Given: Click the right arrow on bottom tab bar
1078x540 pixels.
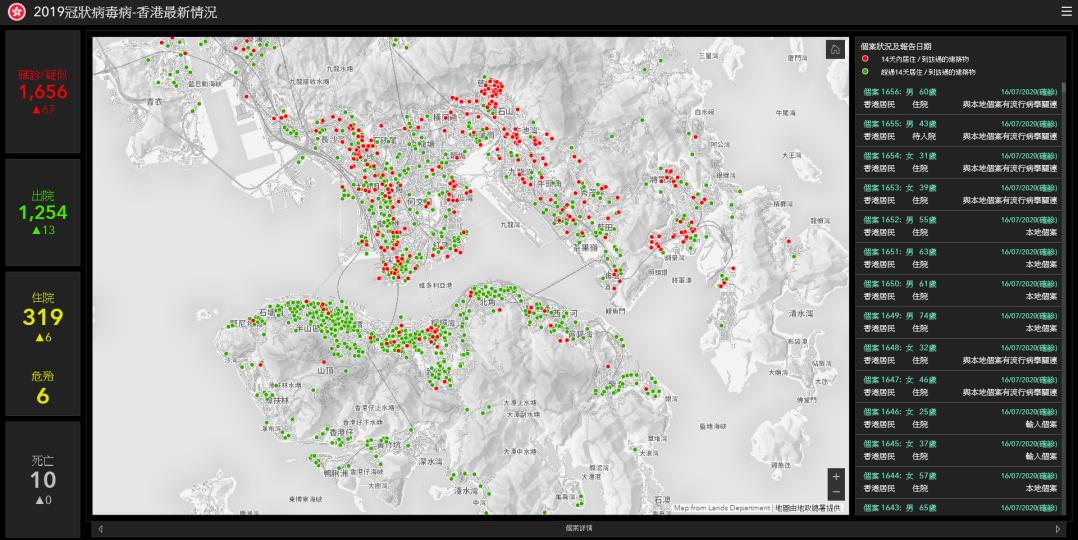Looking at the screenshot, I should click(x=1058, y=528).
